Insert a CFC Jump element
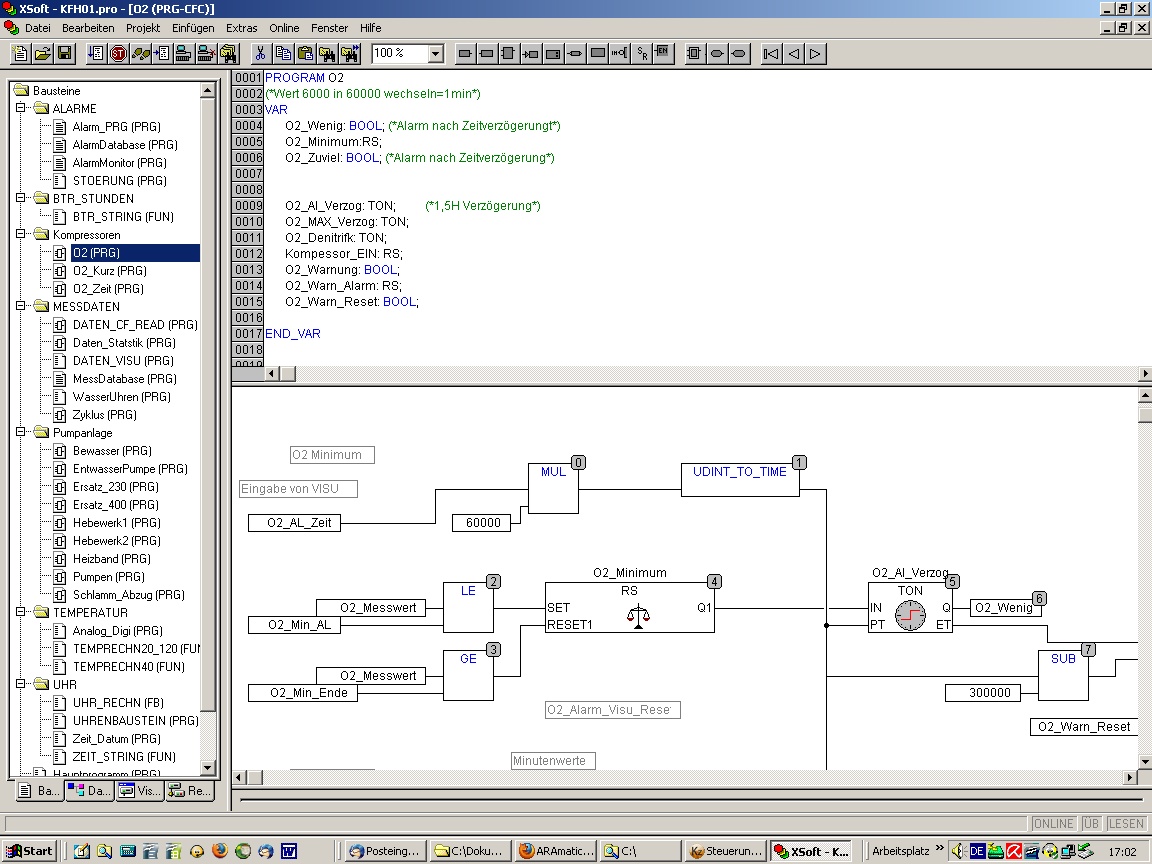The width and height of the screenshot is (1152, 864). (530, 54)
